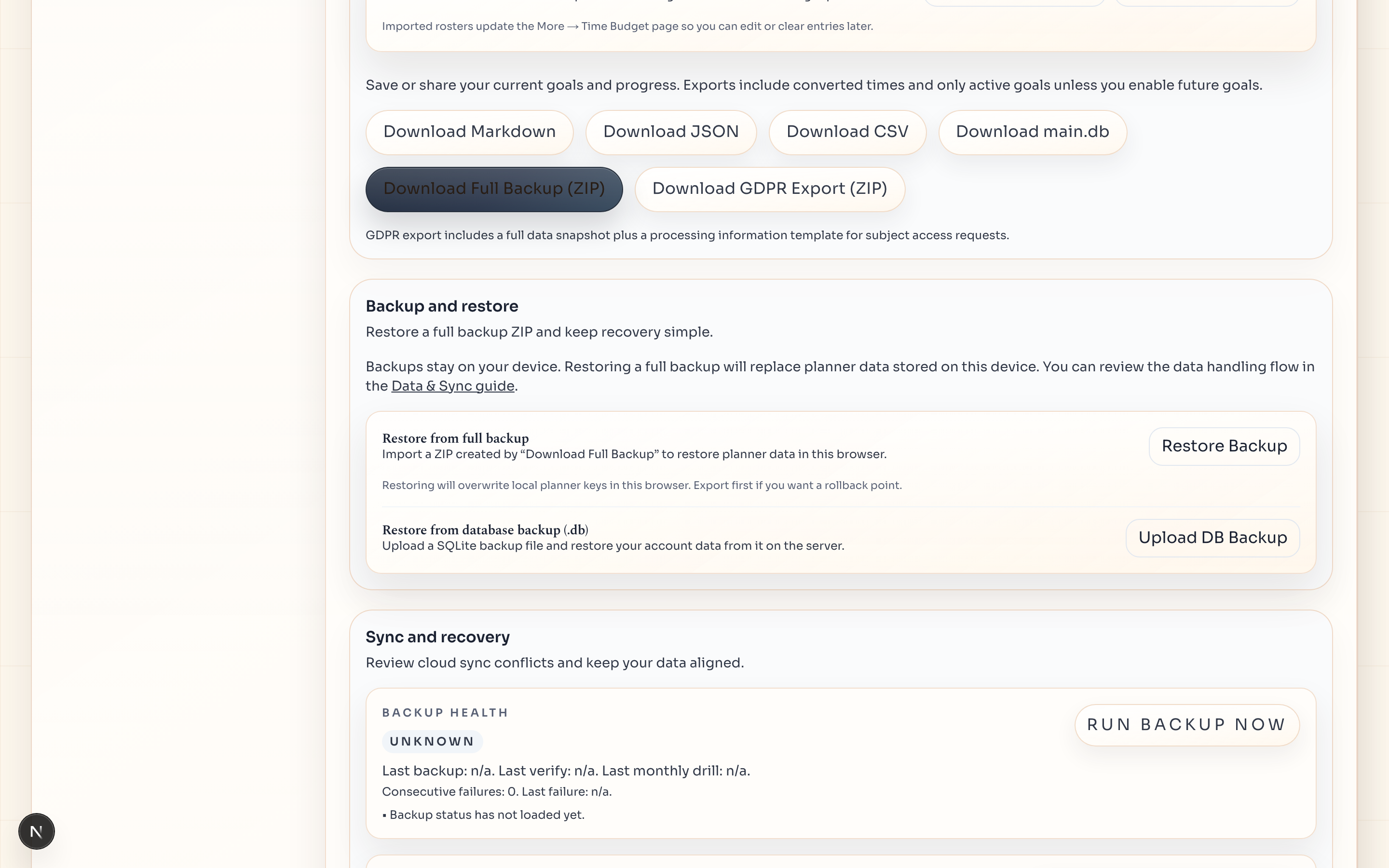This screenshot has width=1389, height=868.
Task: Click the Restore from database backup heading
Action: (485, 530)
